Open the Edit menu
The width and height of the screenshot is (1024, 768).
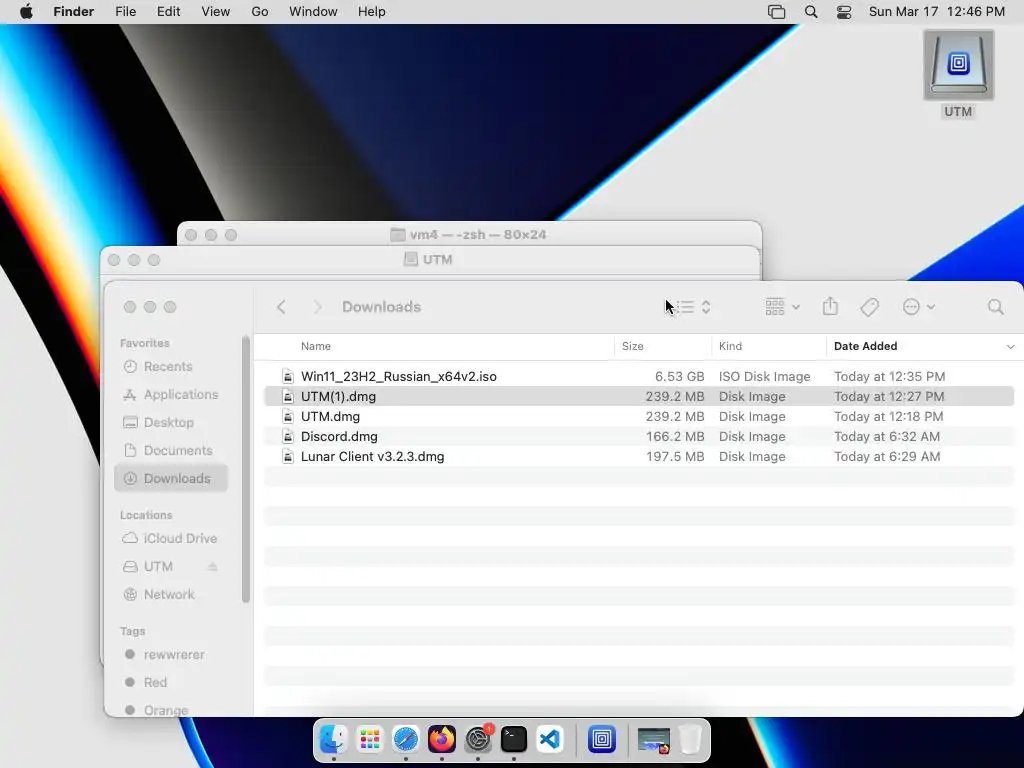click(168, 12)
